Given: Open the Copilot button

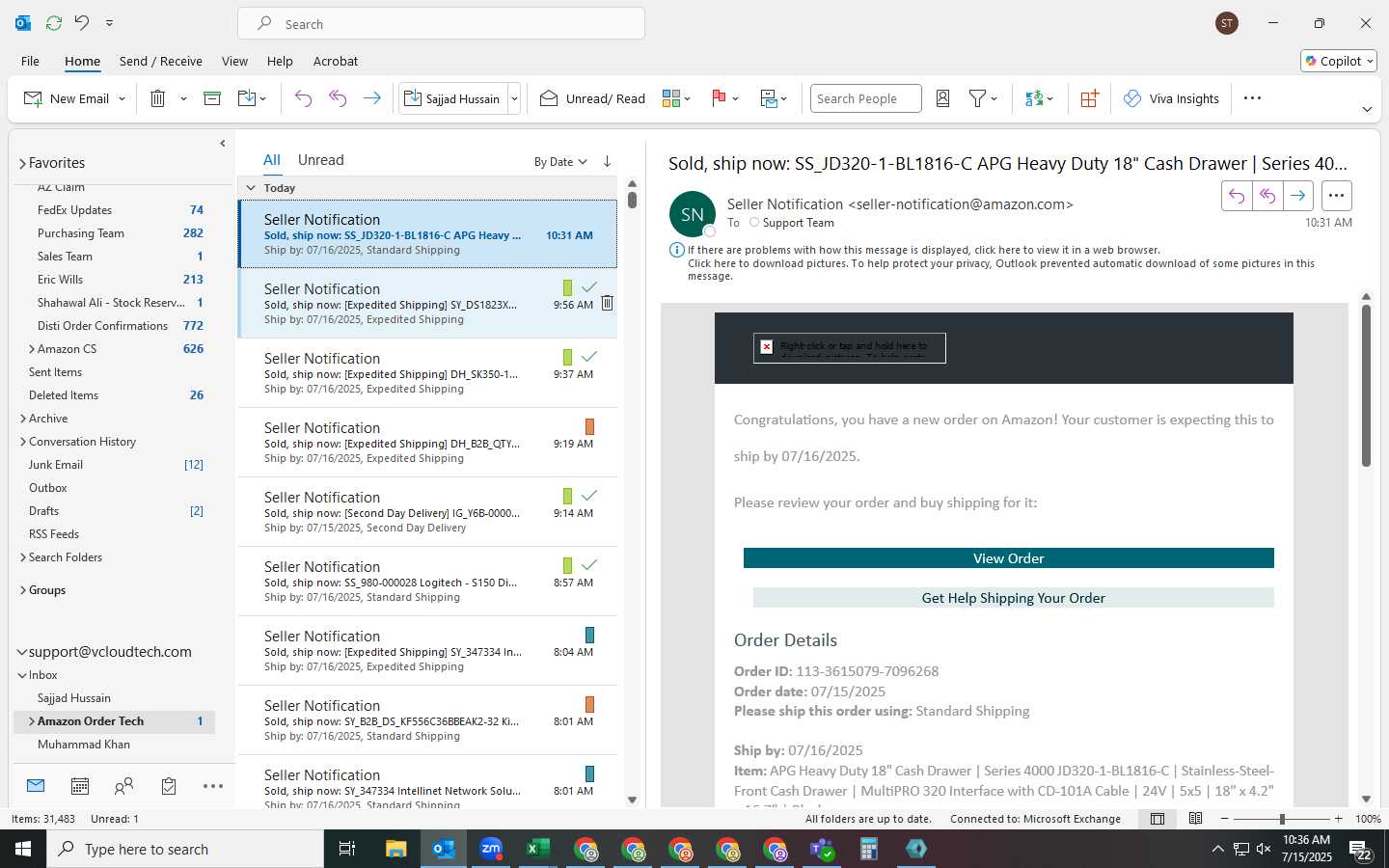Looking at the screenshot, I should point(1339,61).
